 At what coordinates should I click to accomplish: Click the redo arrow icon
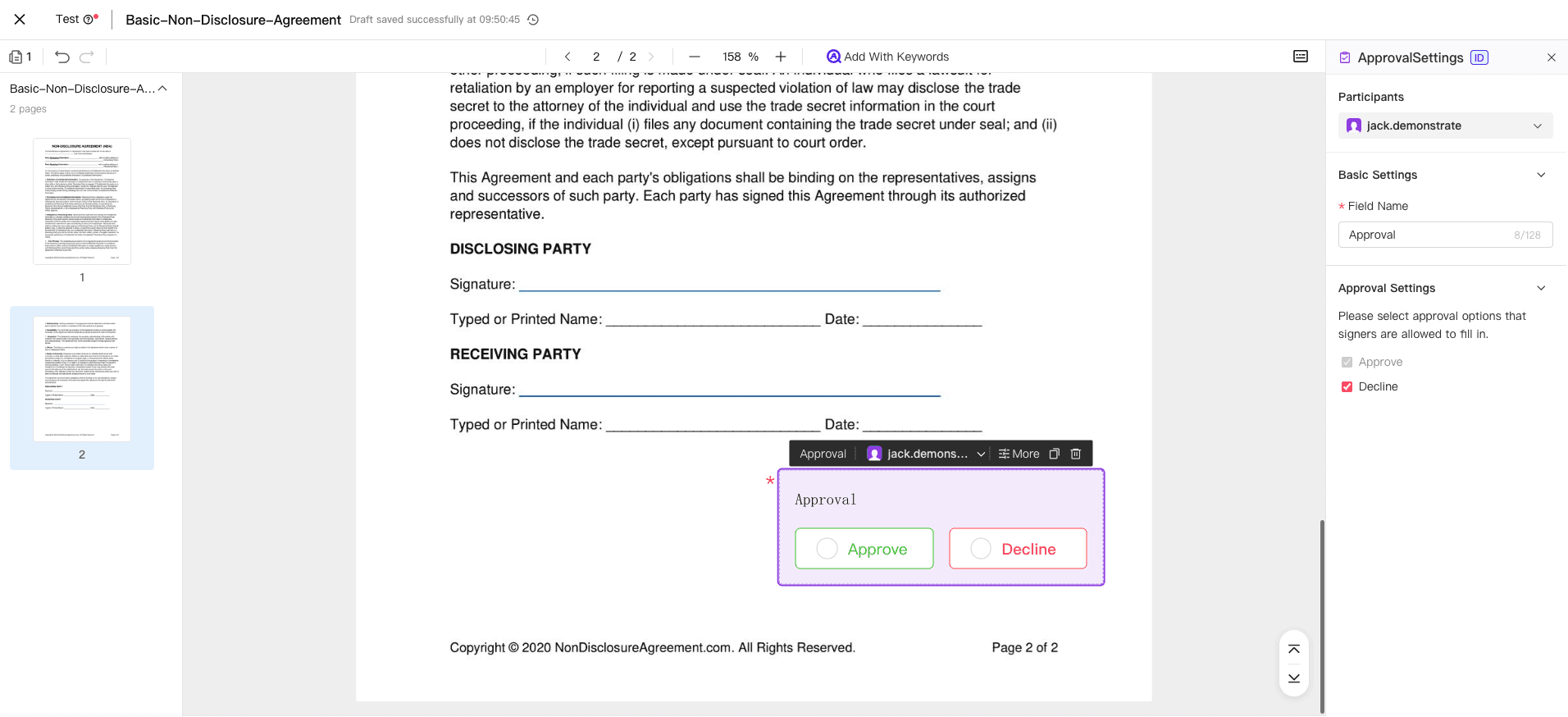tap(87, 57)
